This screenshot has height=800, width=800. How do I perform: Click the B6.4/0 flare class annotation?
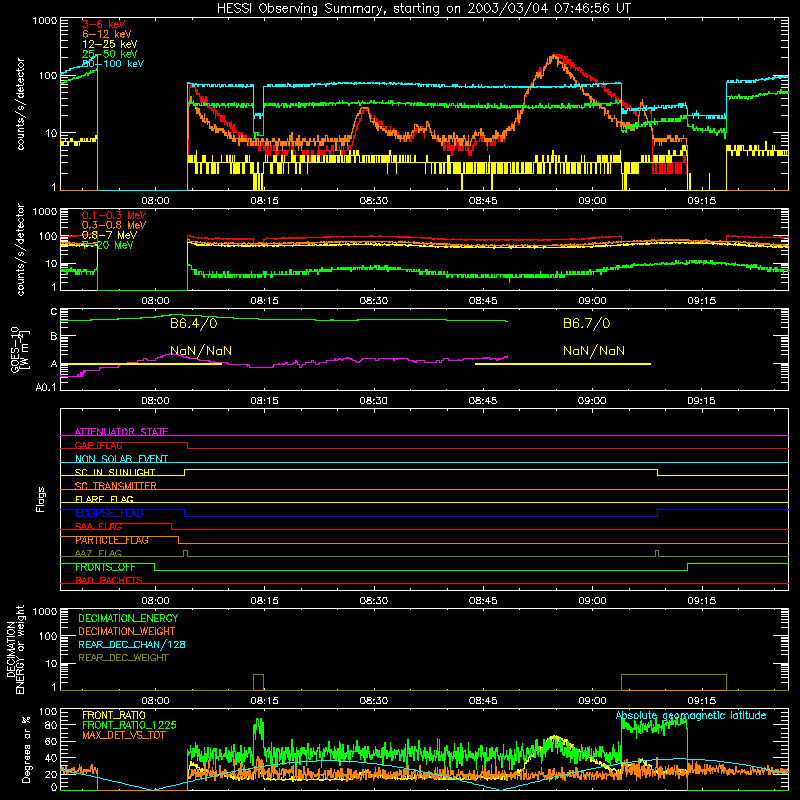pyautogui.click(x=194, y=323)
